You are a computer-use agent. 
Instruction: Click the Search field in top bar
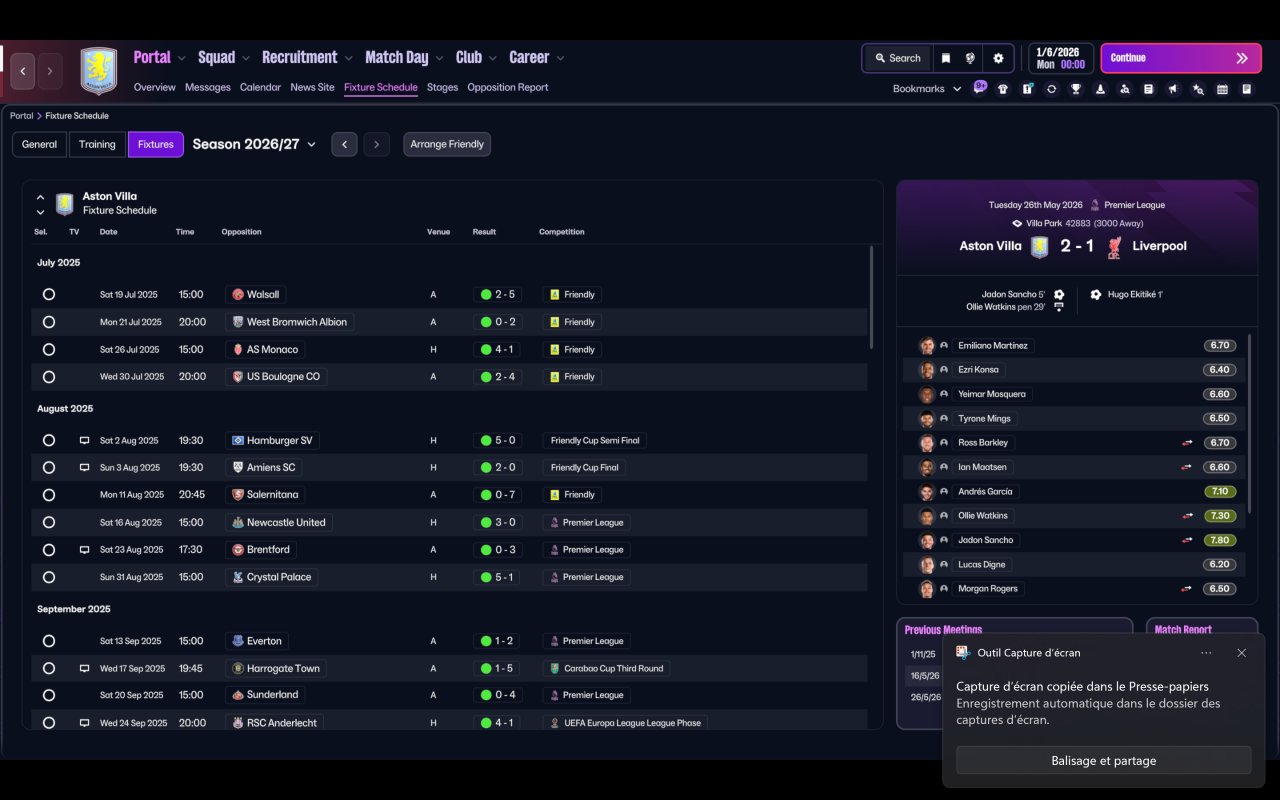pyautogui.click(x=897, y=58)
